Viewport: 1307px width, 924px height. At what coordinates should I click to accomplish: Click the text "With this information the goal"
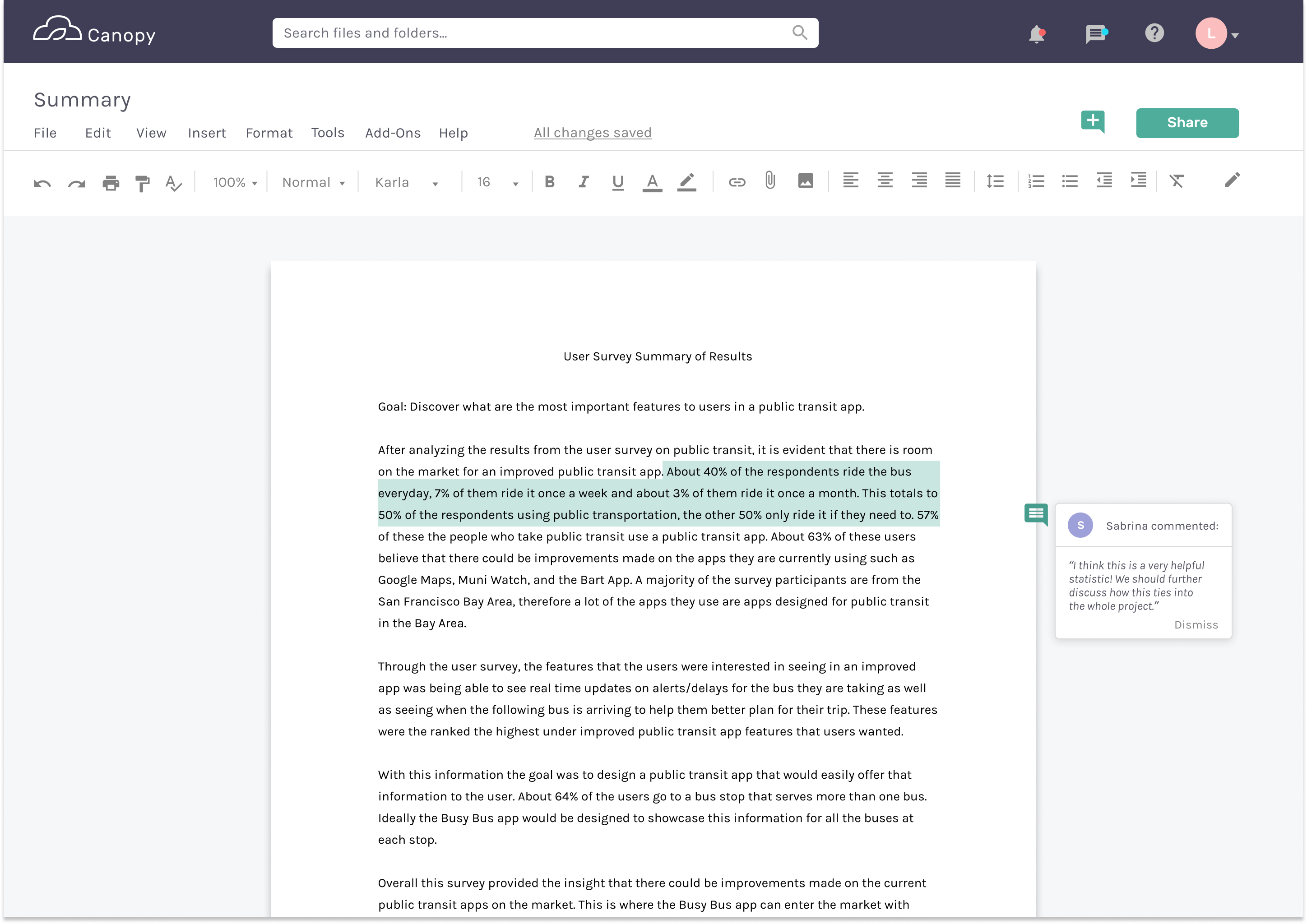click(465, 774)
